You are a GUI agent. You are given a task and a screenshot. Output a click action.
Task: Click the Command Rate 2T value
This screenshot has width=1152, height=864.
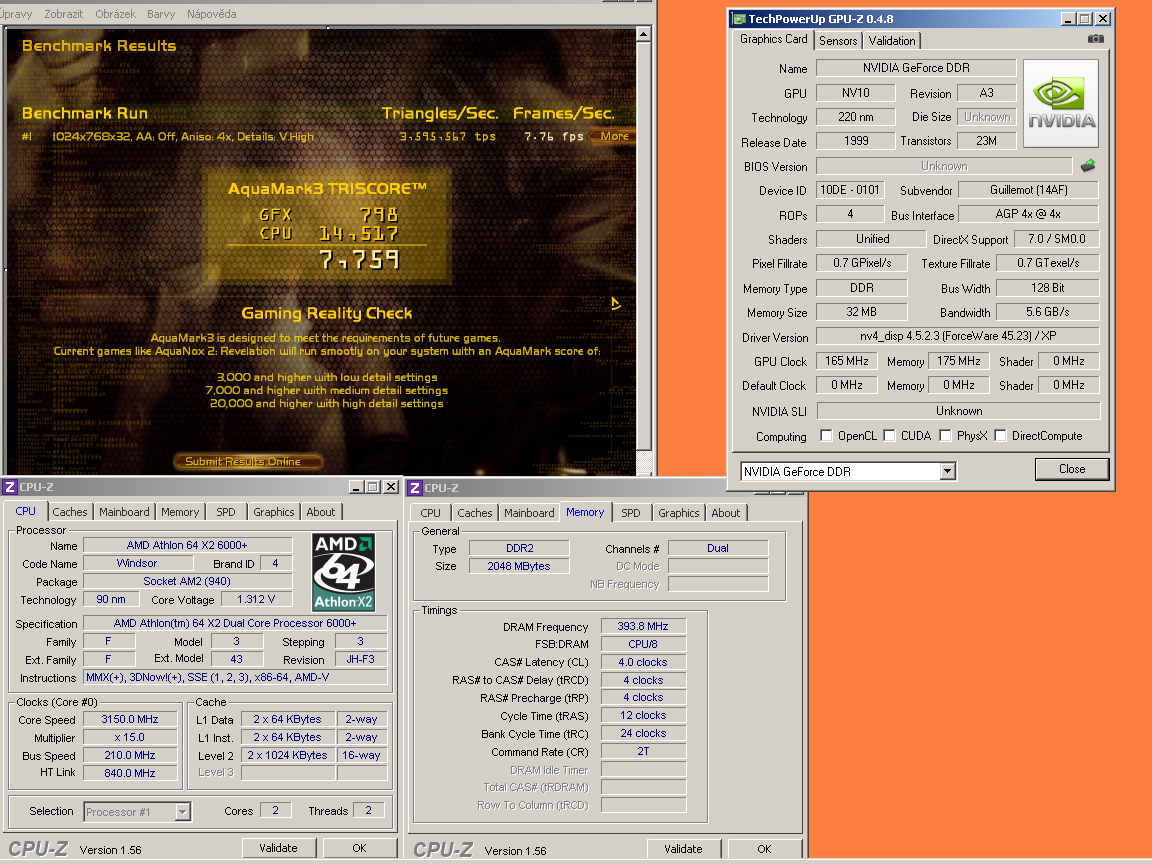pyautogui.click(x=643, y=752)
